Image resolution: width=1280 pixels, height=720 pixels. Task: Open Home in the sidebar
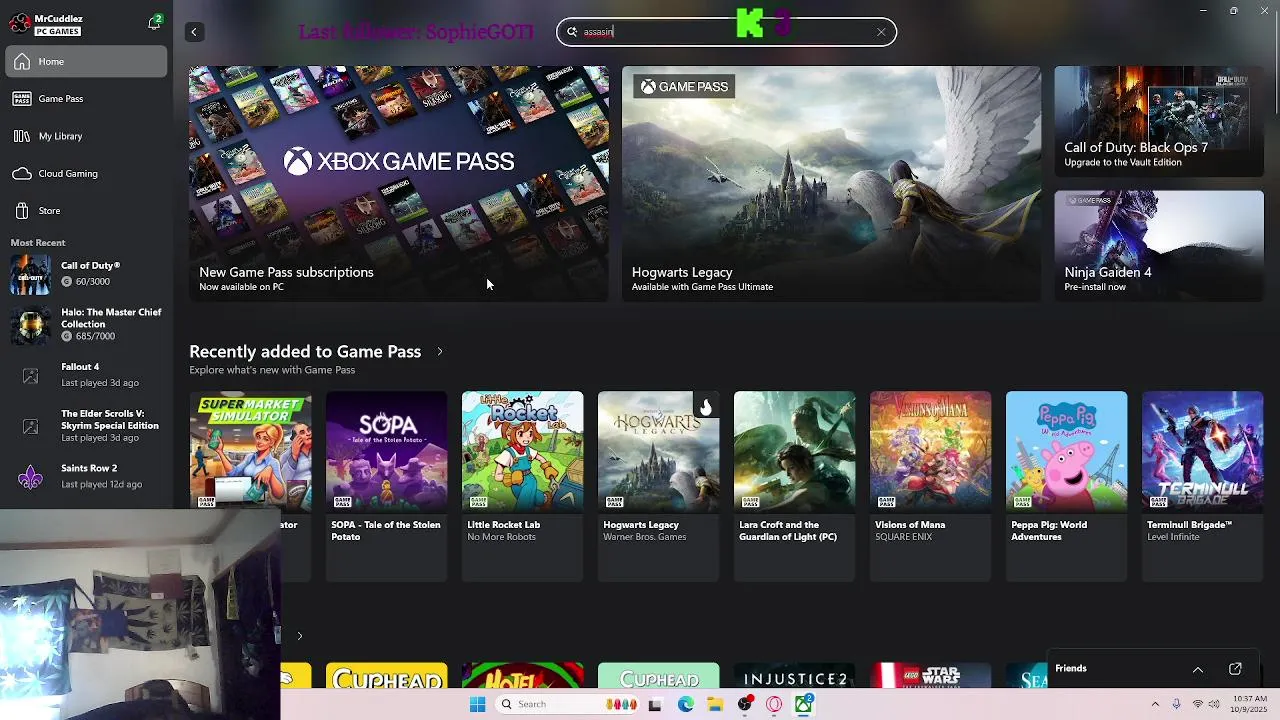pos(86,62)
